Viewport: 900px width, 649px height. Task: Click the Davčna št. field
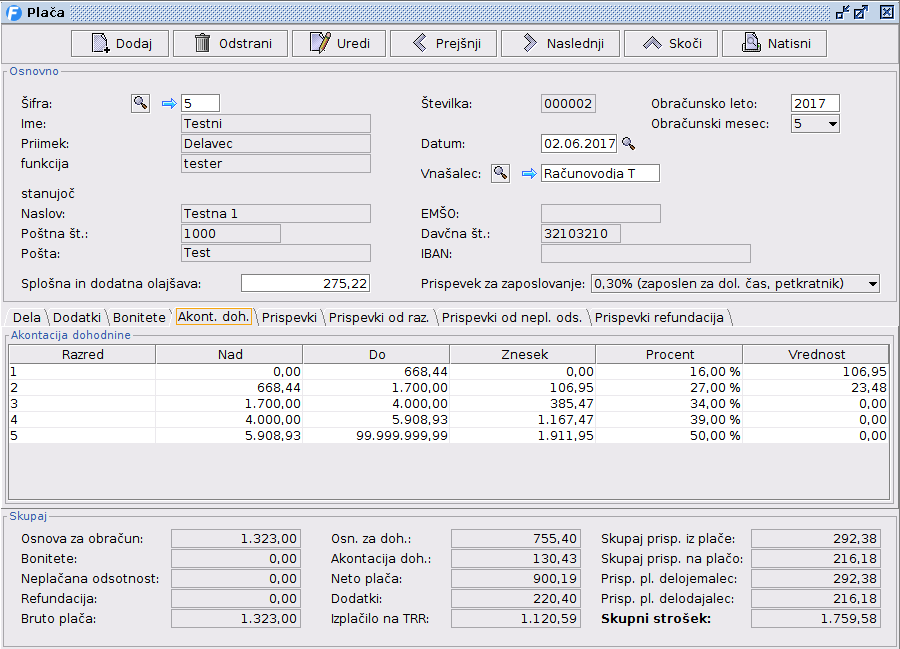point(581,234)
